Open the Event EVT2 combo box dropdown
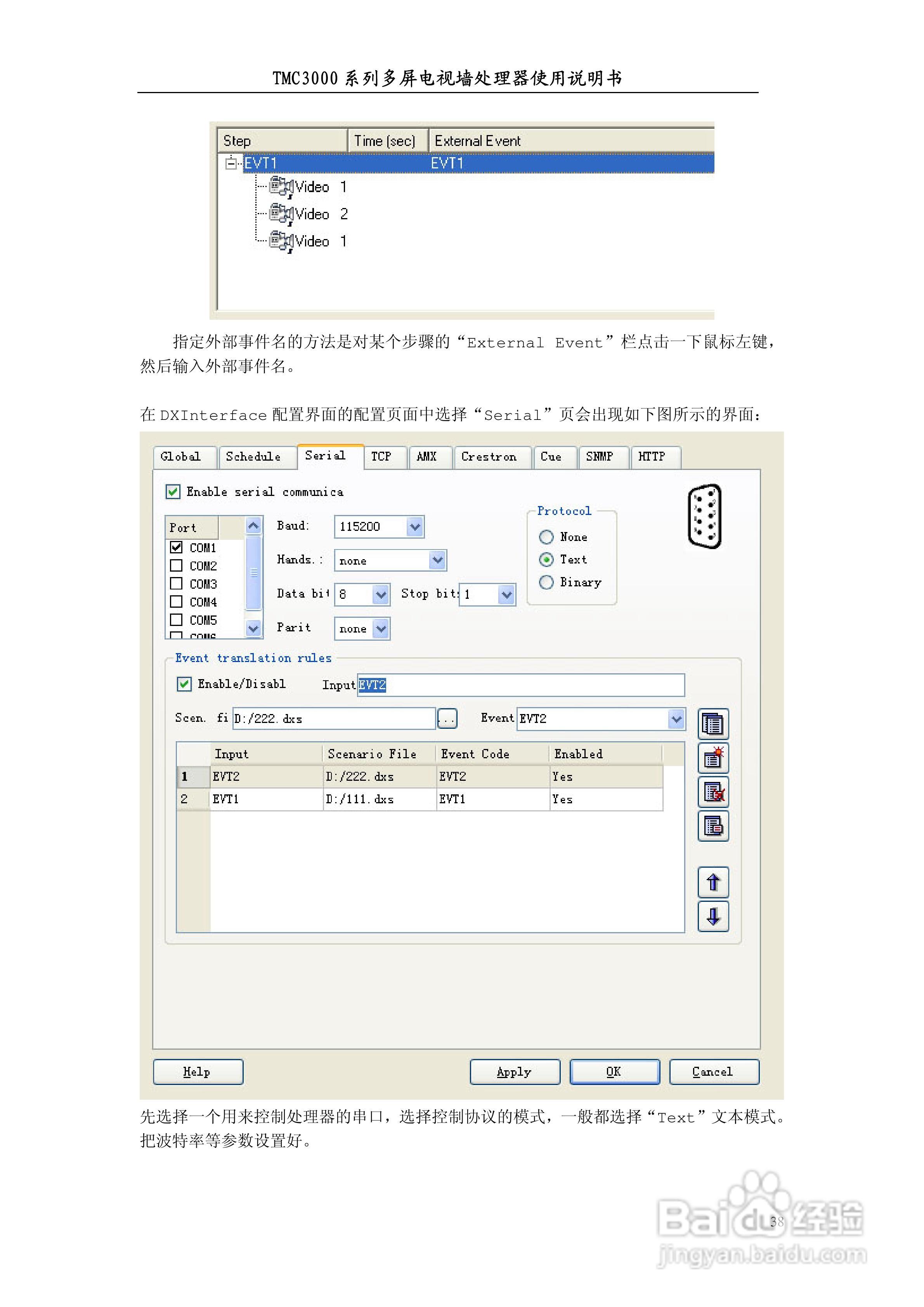This screenshot has width=924, height=1307. pos(676,719)
